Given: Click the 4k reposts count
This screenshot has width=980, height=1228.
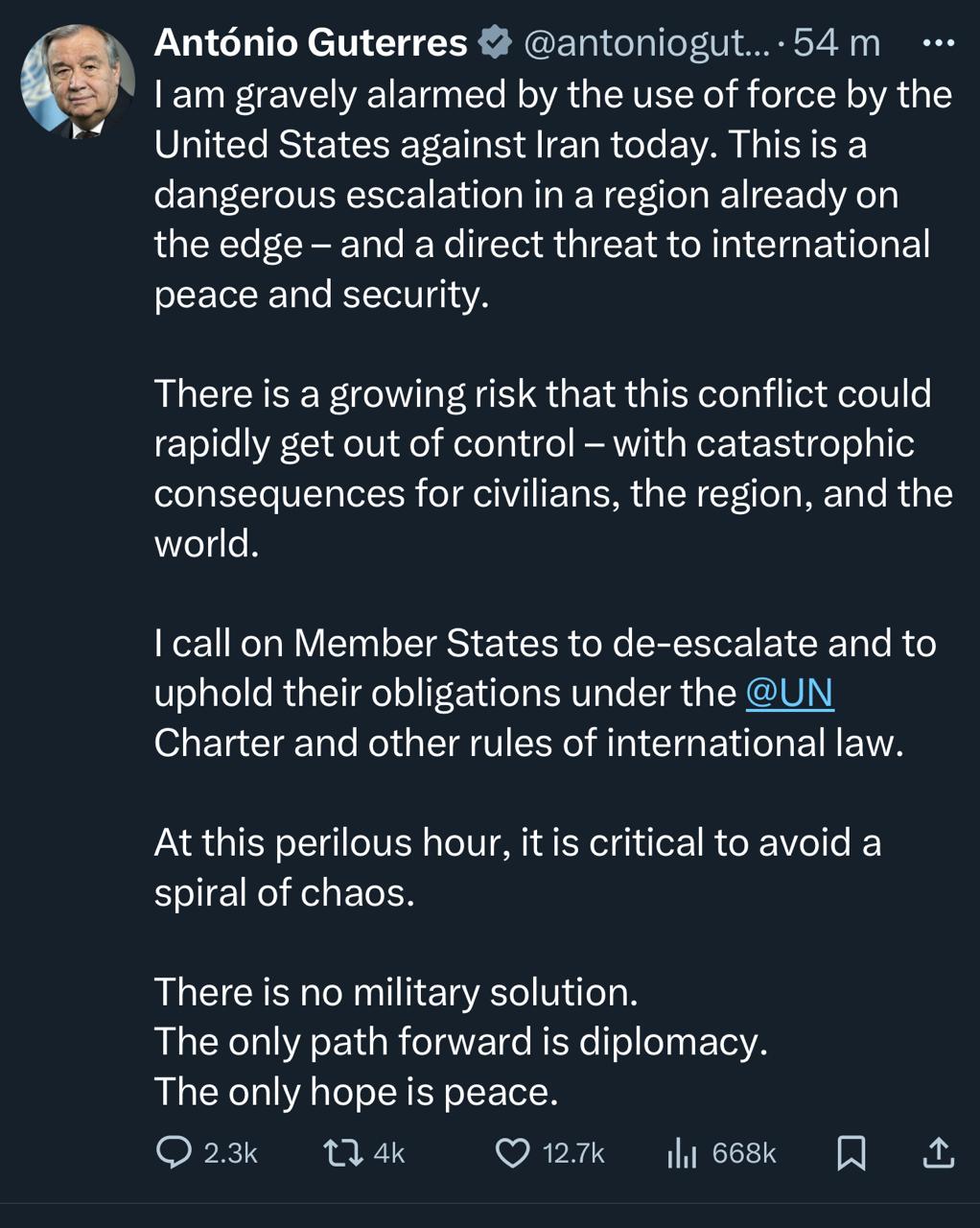Looking at the screenshot, I should coord(389,1152).
